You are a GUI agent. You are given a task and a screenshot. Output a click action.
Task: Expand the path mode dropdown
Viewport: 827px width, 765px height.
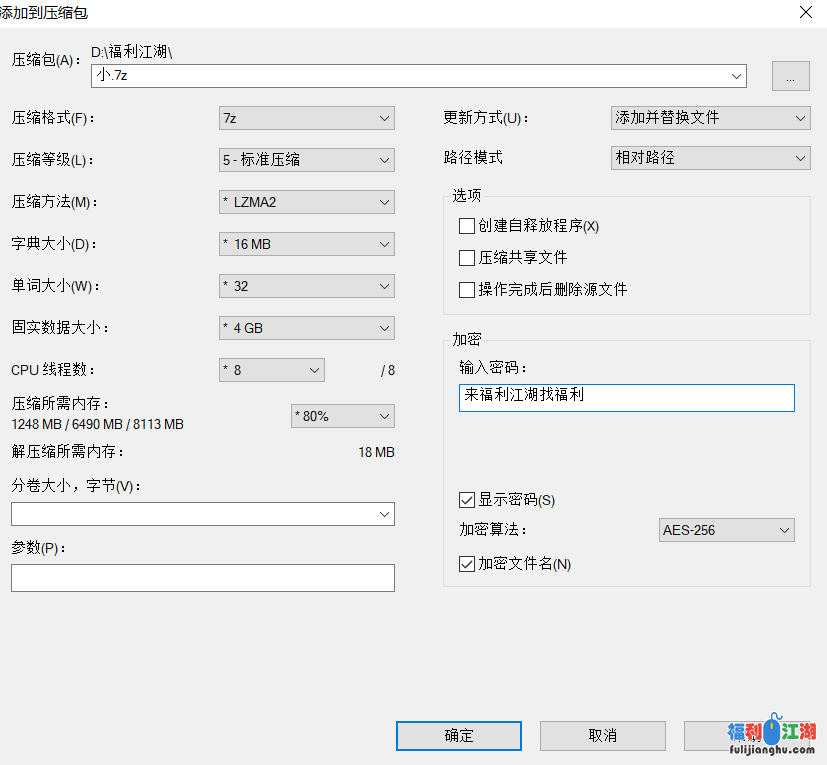pyautogui.click(x=710, y=158)
